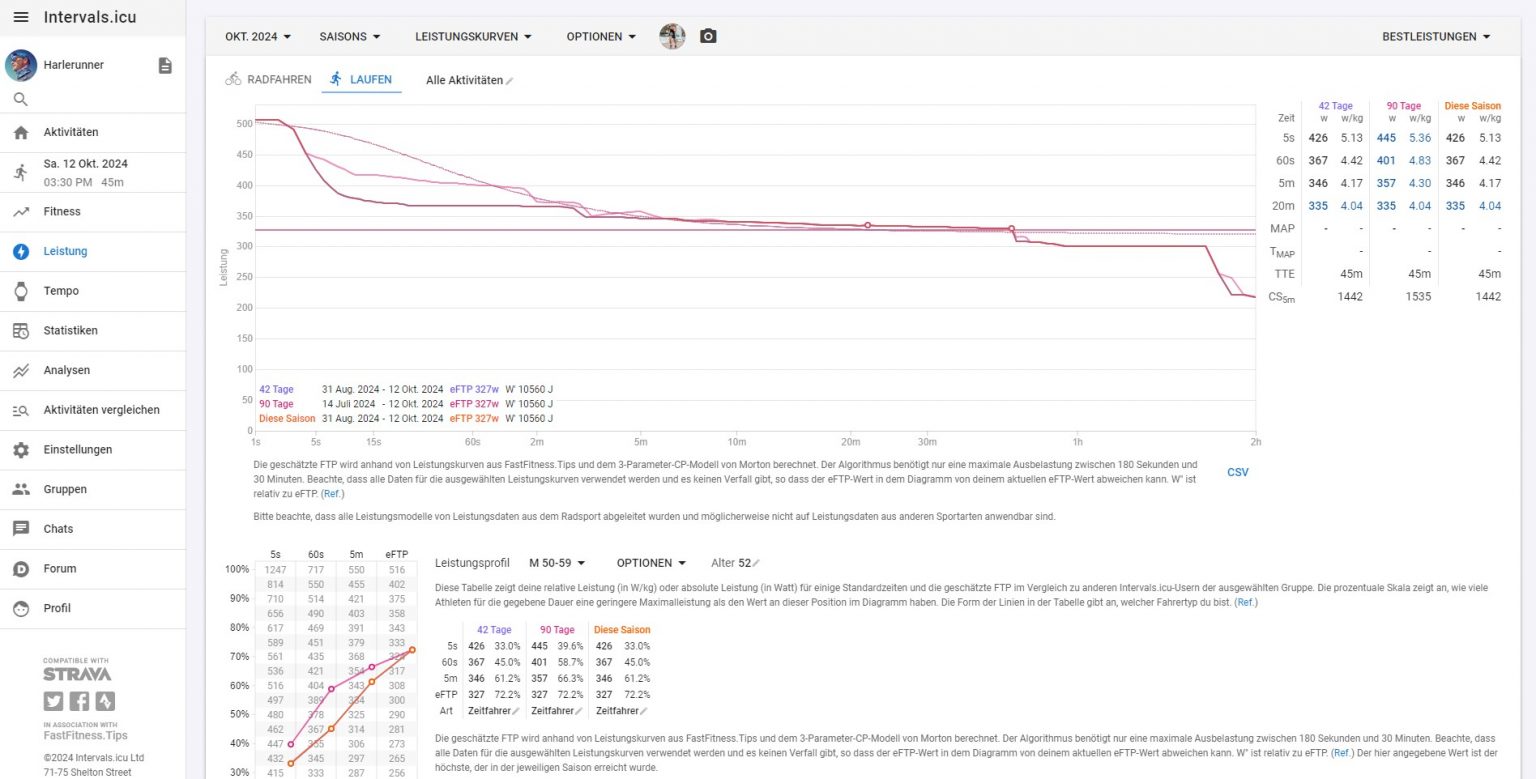Open Statistiken via its grid icon
This screenshot has height=779, width=1536.
23,330
